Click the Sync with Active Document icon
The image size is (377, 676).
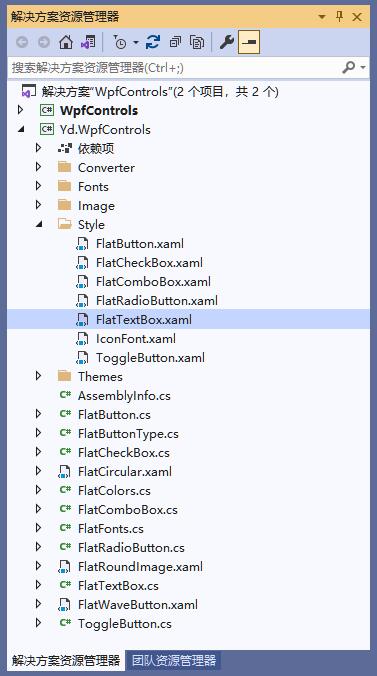[88, 42]
